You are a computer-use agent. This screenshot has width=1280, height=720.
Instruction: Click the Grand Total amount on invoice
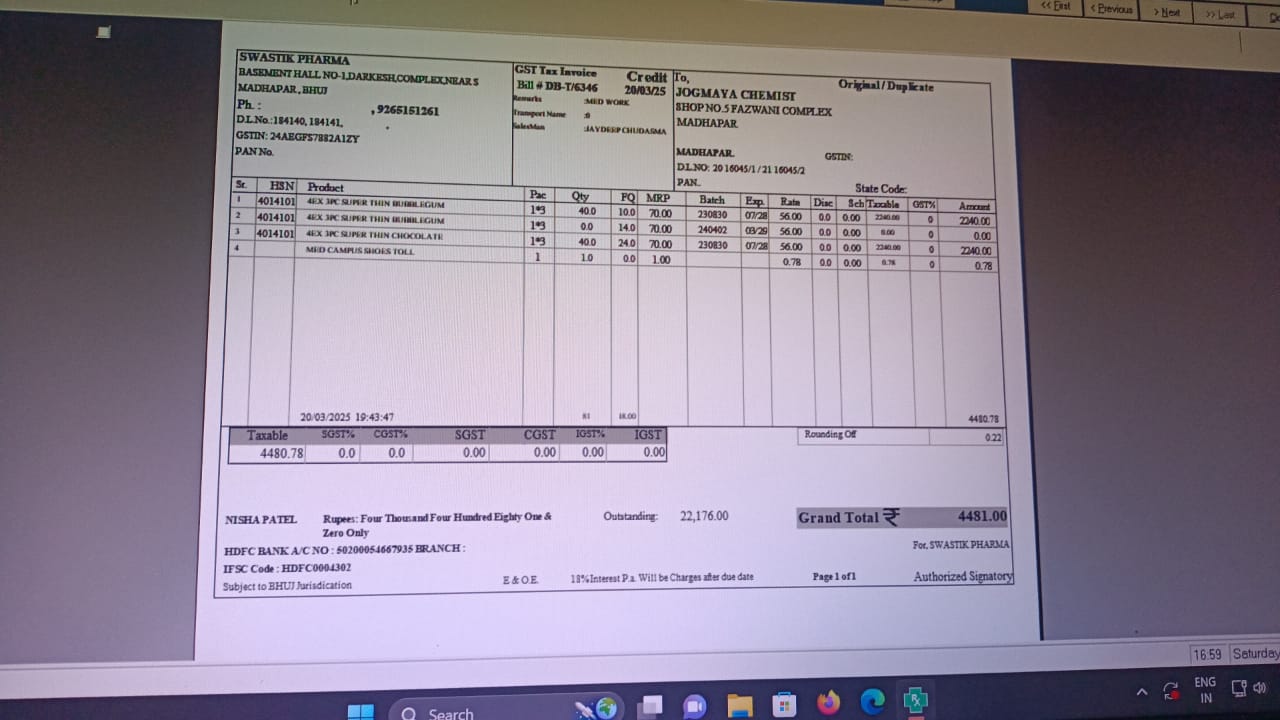coord(981,516)
